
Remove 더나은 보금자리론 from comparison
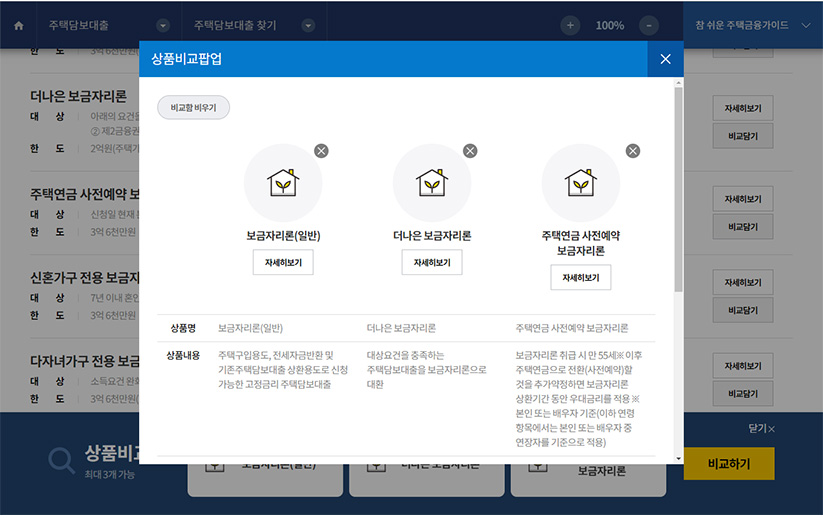click(x=470, y=151)
